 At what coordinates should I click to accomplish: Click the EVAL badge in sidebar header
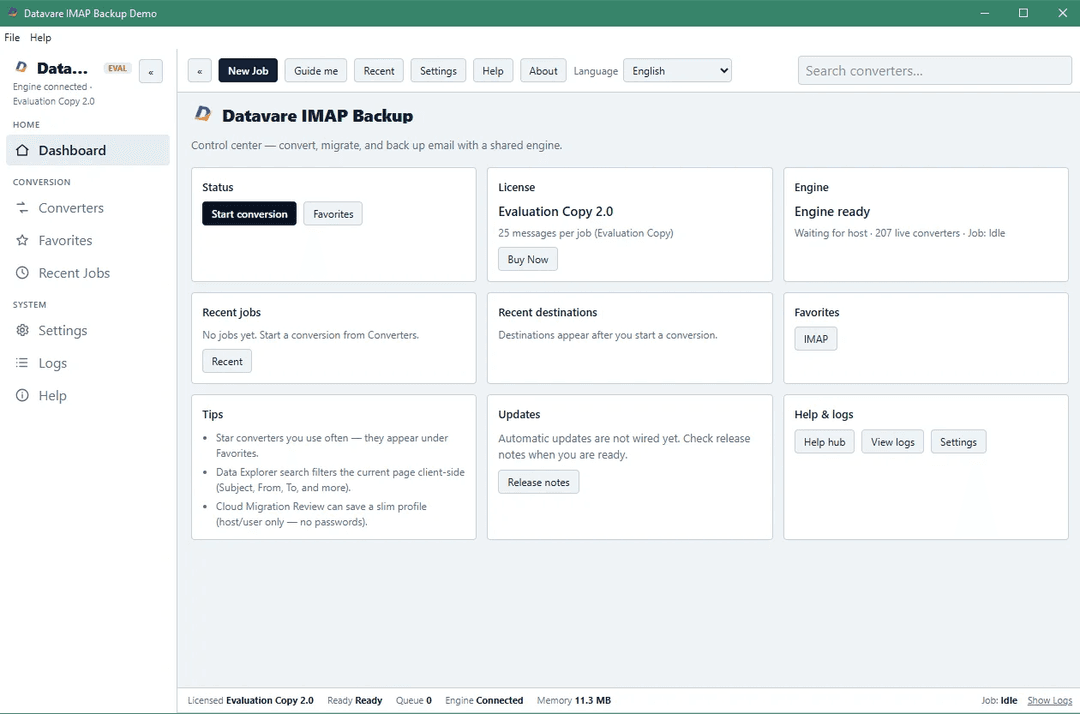click(117, 68)
